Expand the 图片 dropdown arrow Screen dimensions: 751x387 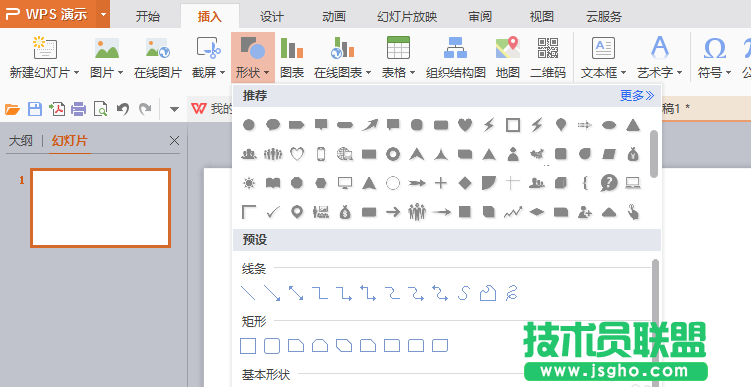[120, 73]
